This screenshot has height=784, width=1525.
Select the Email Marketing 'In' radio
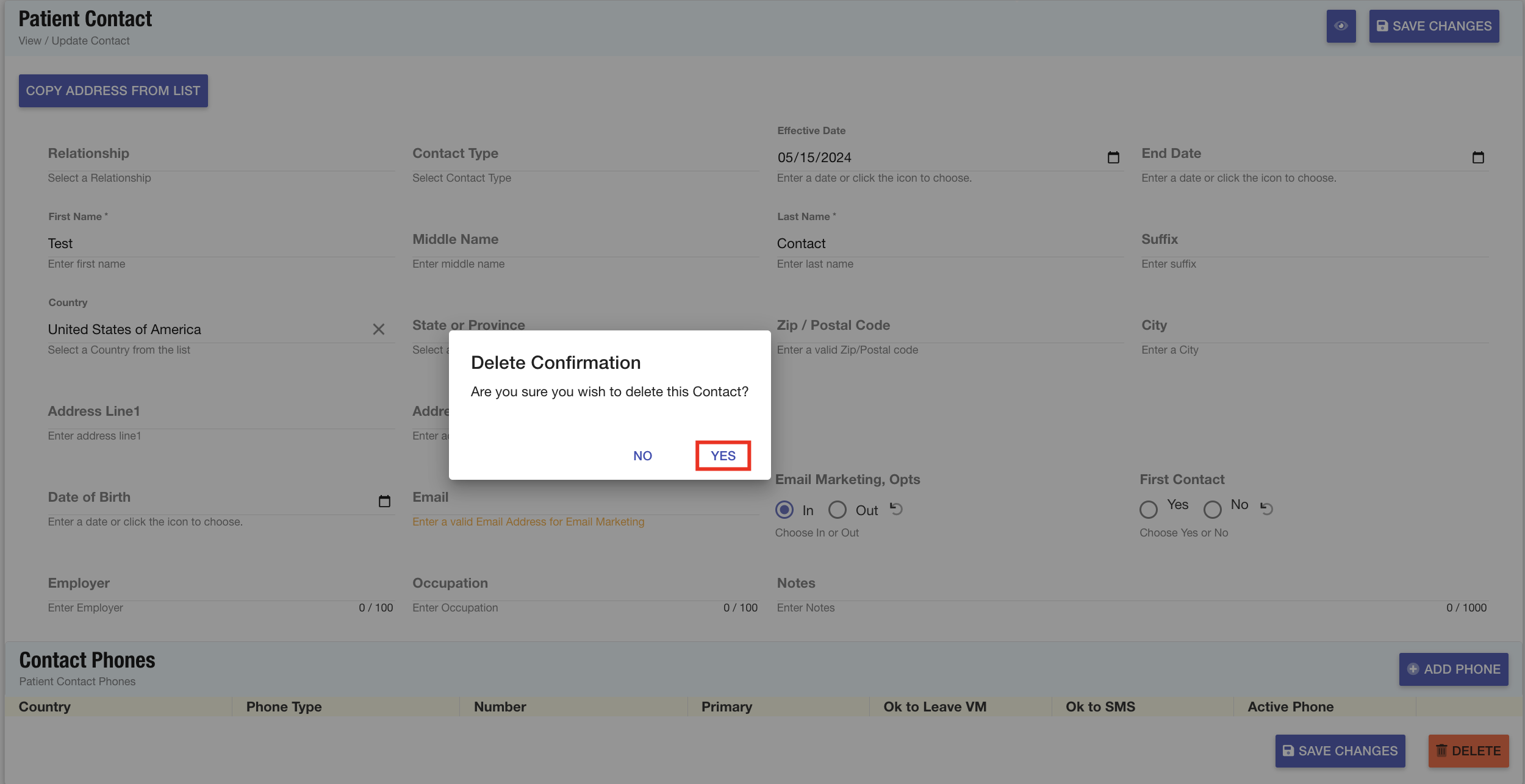pos(784,510)
